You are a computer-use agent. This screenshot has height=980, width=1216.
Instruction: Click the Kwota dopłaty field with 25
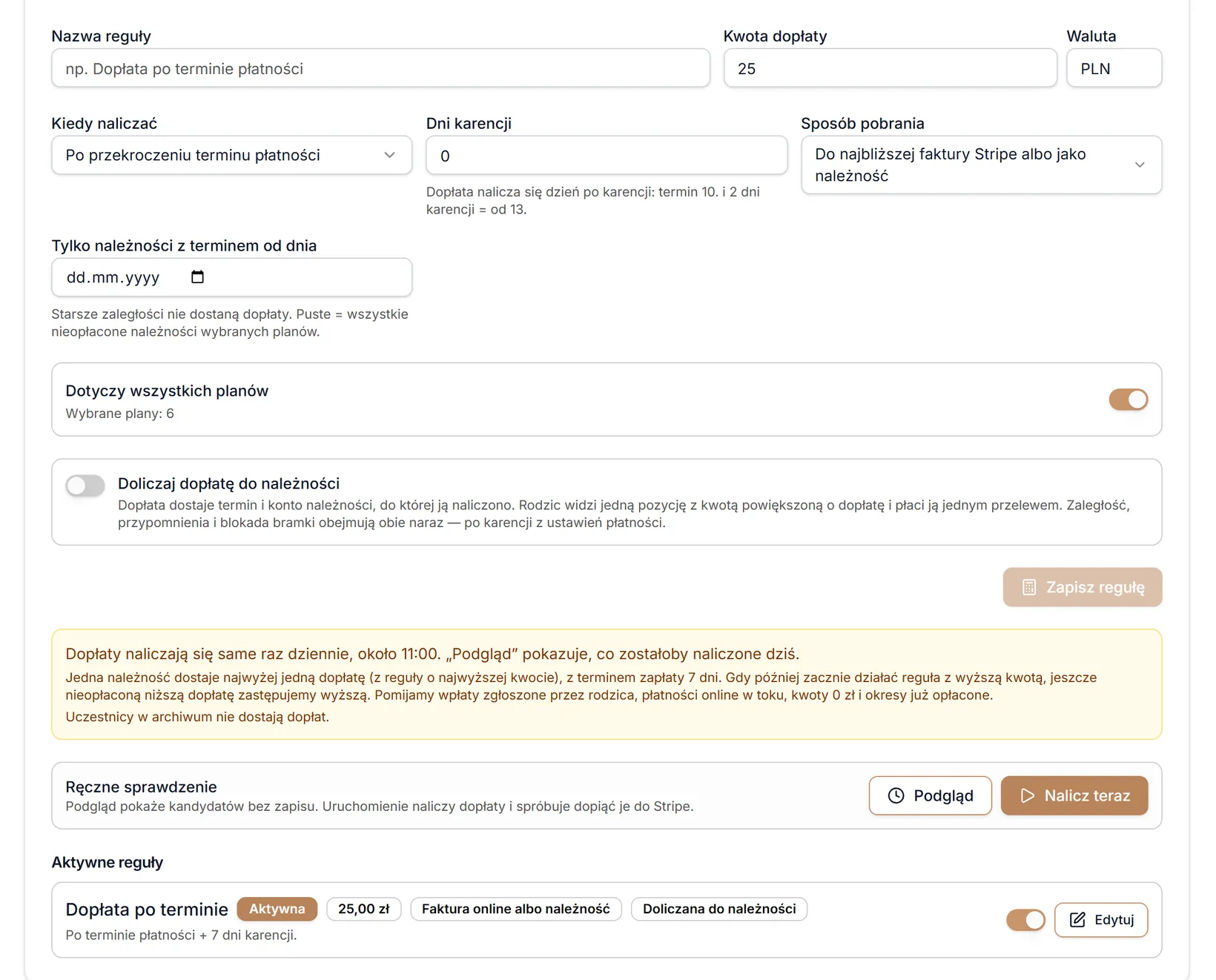click(890, 68)
